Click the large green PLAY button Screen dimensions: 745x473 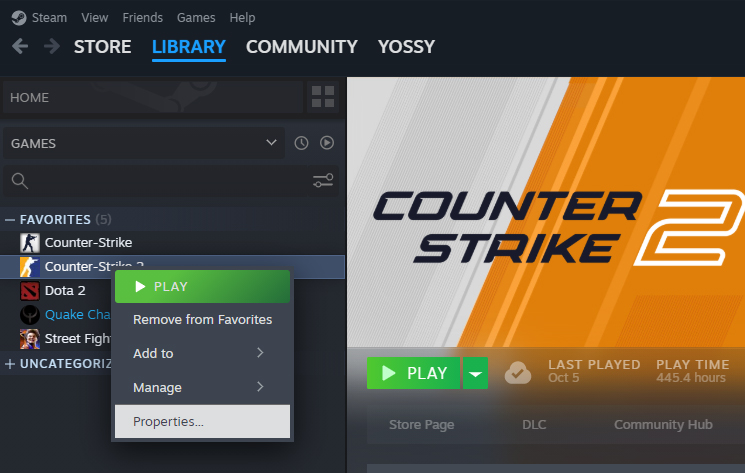tap(413, 373)
